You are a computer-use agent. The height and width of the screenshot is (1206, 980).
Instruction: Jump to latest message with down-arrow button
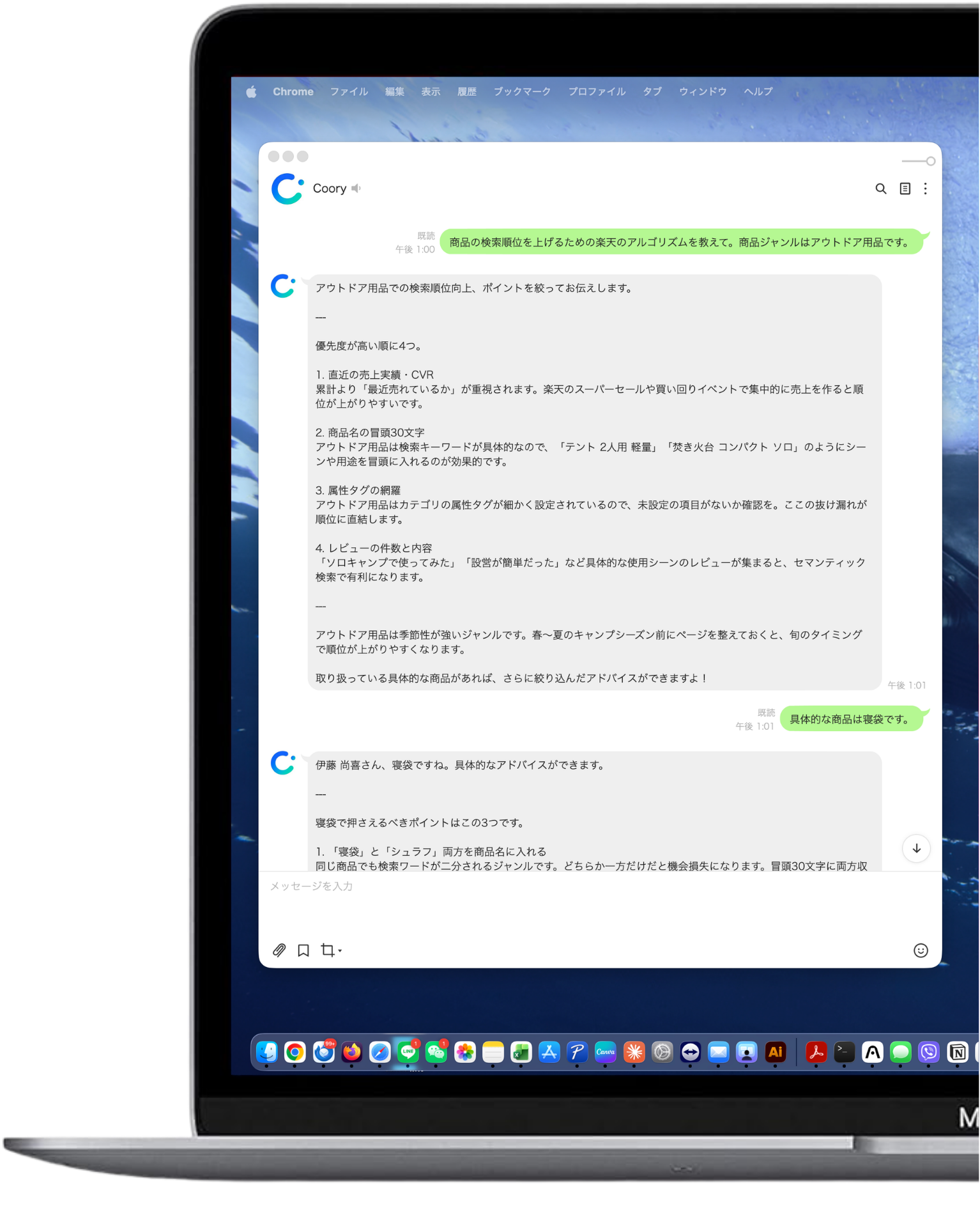tap(916, 849)
